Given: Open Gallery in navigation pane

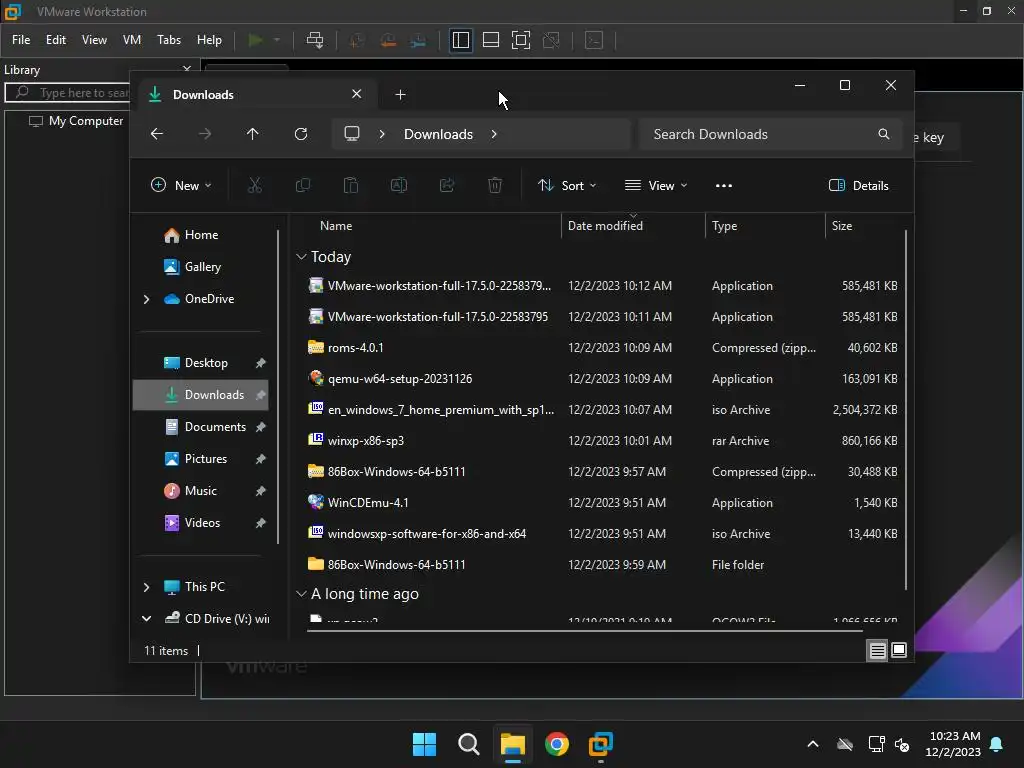Looking at the screenshot, I should tap(193, 266).
